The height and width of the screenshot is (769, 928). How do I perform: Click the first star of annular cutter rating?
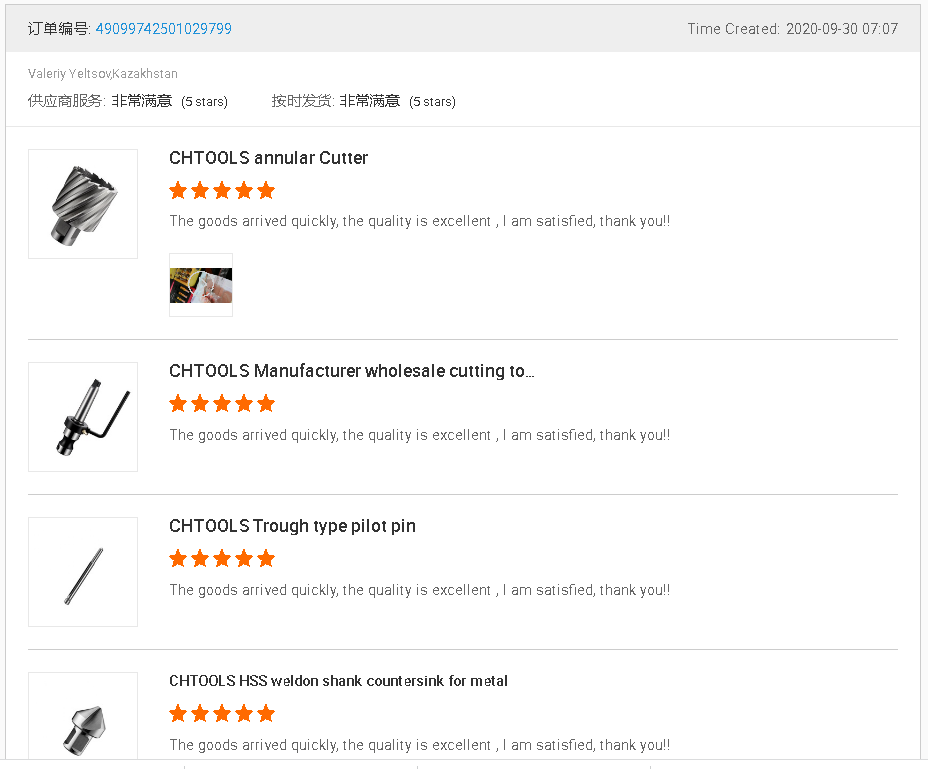(x=179, y=191)
